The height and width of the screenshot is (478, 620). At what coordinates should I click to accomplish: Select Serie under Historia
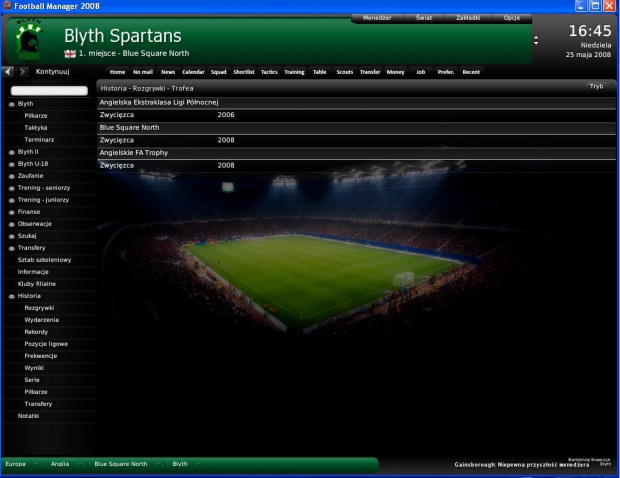coord(32,380)
